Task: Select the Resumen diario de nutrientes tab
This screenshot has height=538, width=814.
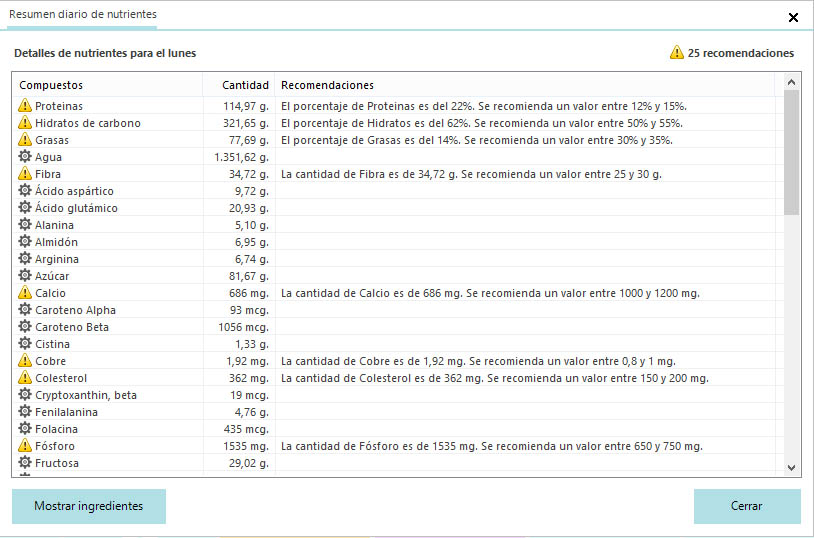Action: click(83, 15)
